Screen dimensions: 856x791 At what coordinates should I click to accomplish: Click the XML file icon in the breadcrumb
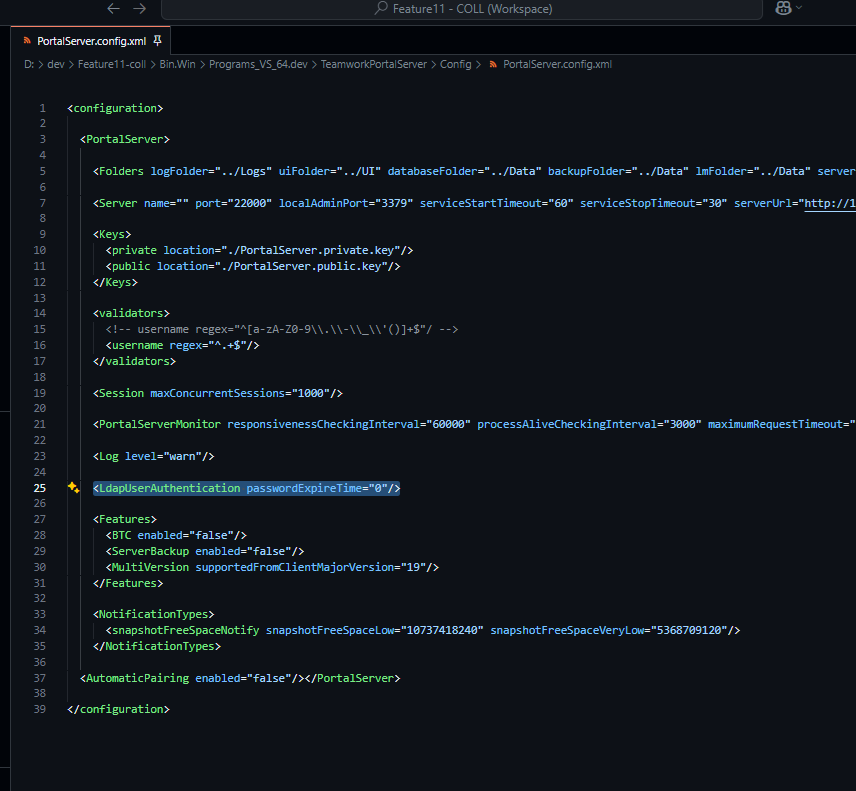click(493, 64)
